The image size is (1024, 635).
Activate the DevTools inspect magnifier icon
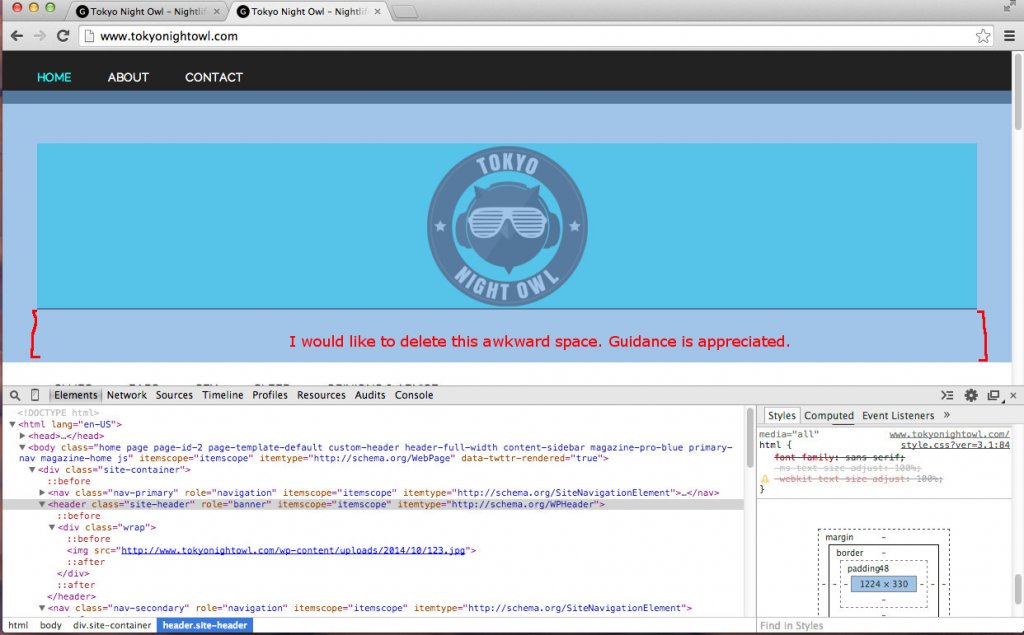tap(15, 395)
